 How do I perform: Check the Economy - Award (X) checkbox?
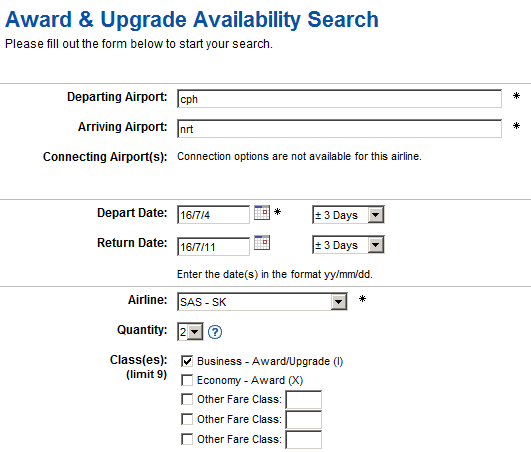(187, 380)
